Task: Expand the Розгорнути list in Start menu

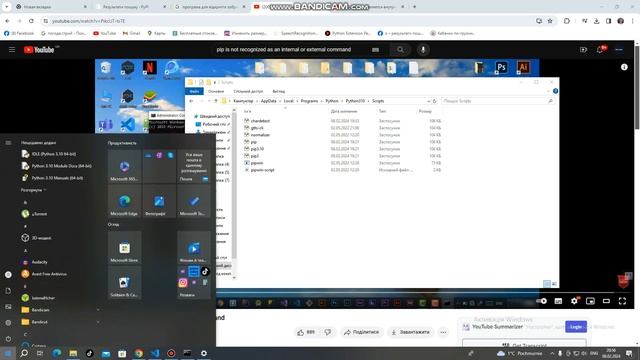Action: tap(33, 190)
